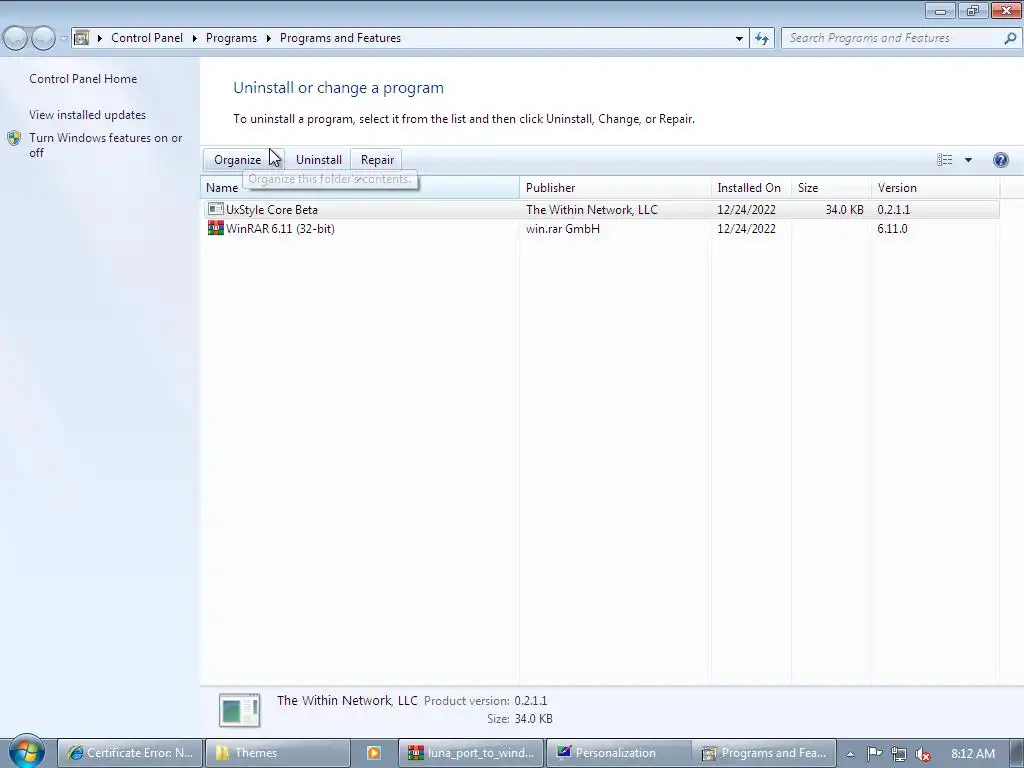Click the muted volume tray icon

pos(922,754)
